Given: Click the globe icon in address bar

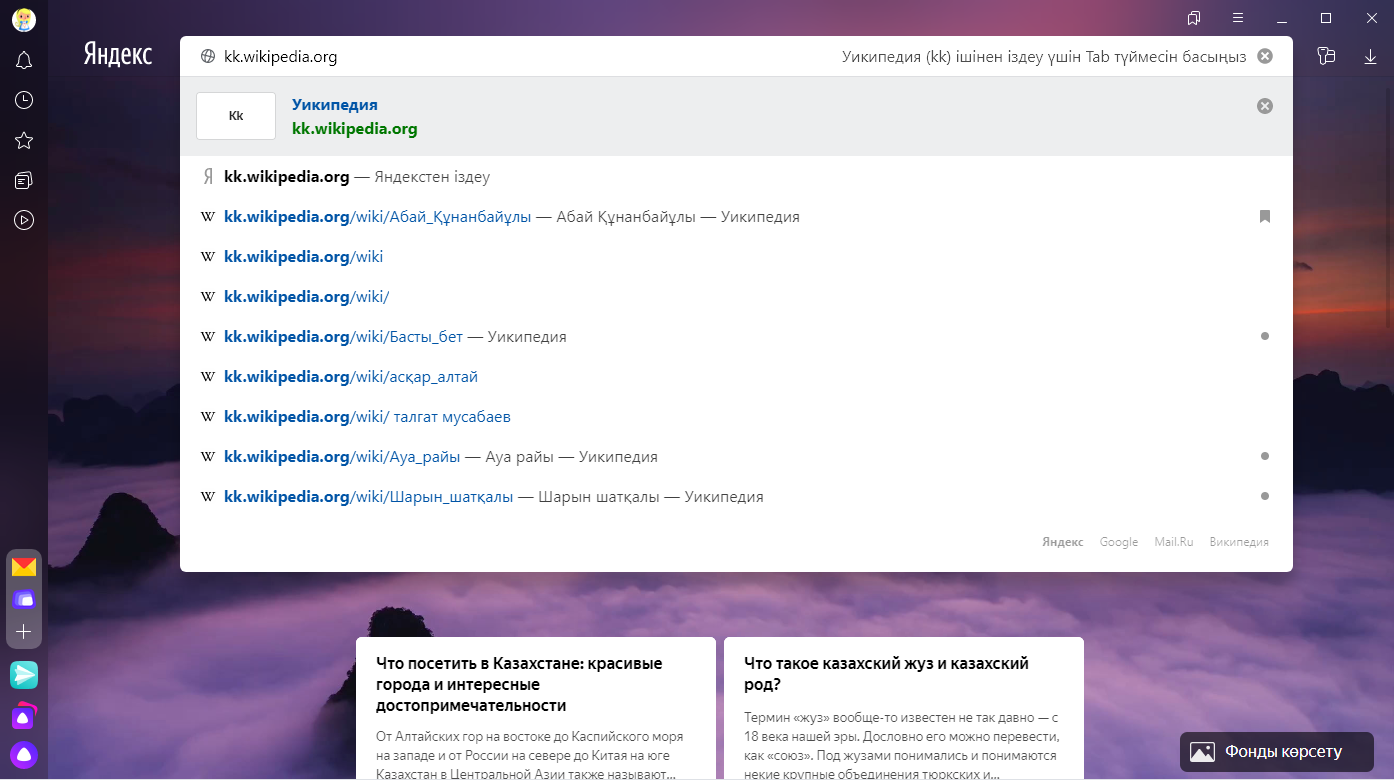Looking at the screenshot, I should coord(208,57).
